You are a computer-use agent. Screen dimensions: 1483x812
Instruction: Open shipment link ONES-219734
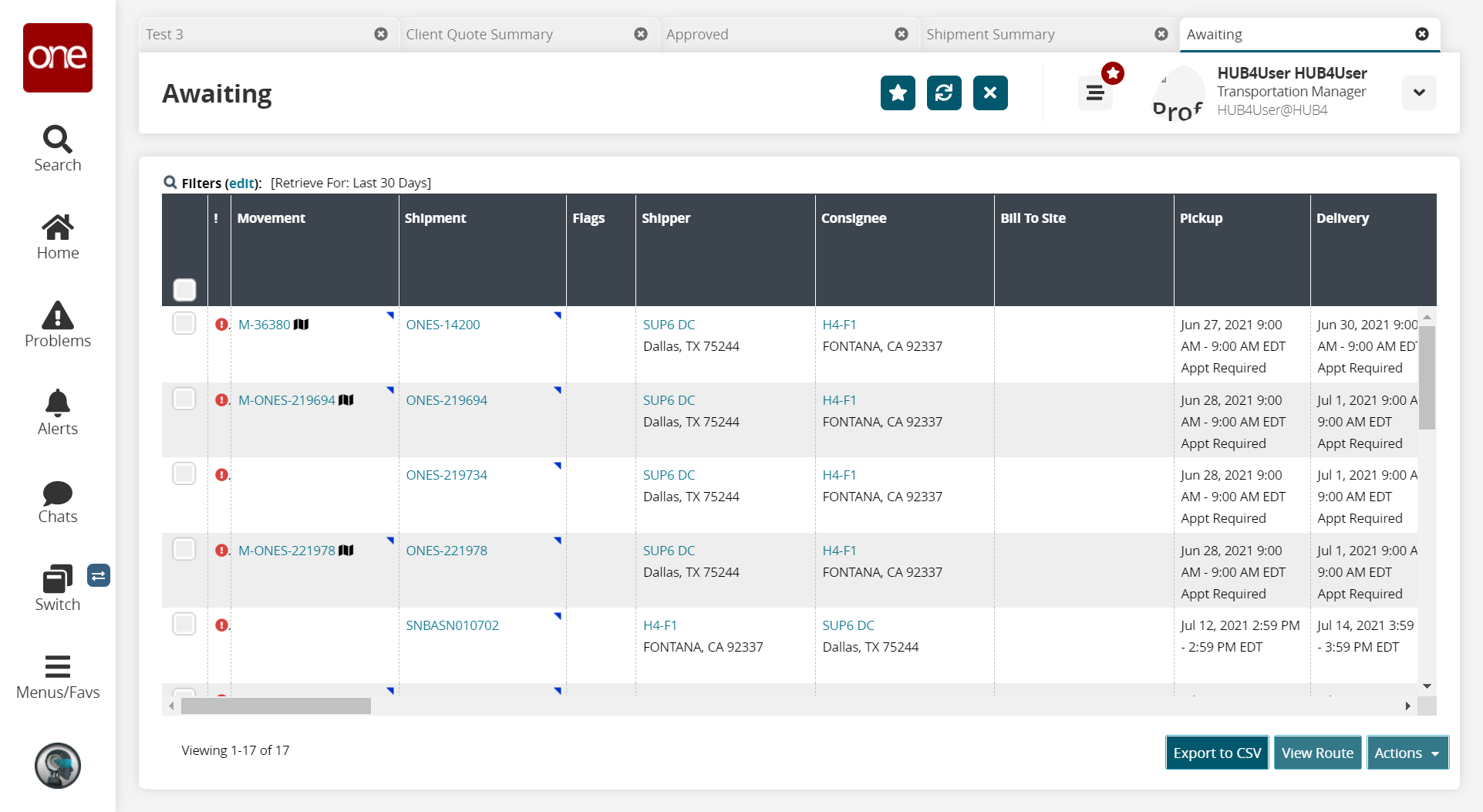[x=447, y=475]
